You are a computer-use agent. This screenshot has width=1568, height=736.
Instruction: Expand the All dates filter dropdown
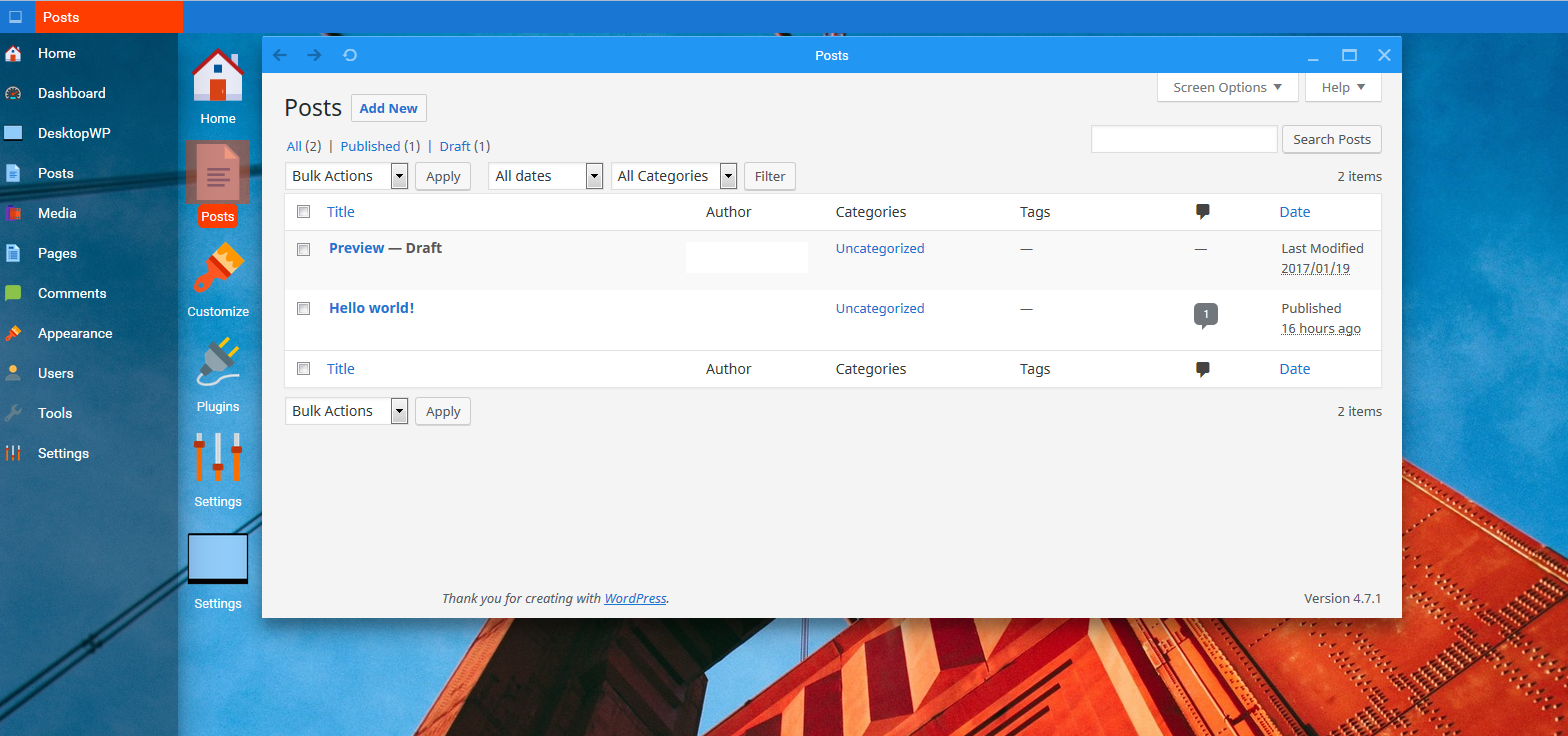tap(545, 176)
